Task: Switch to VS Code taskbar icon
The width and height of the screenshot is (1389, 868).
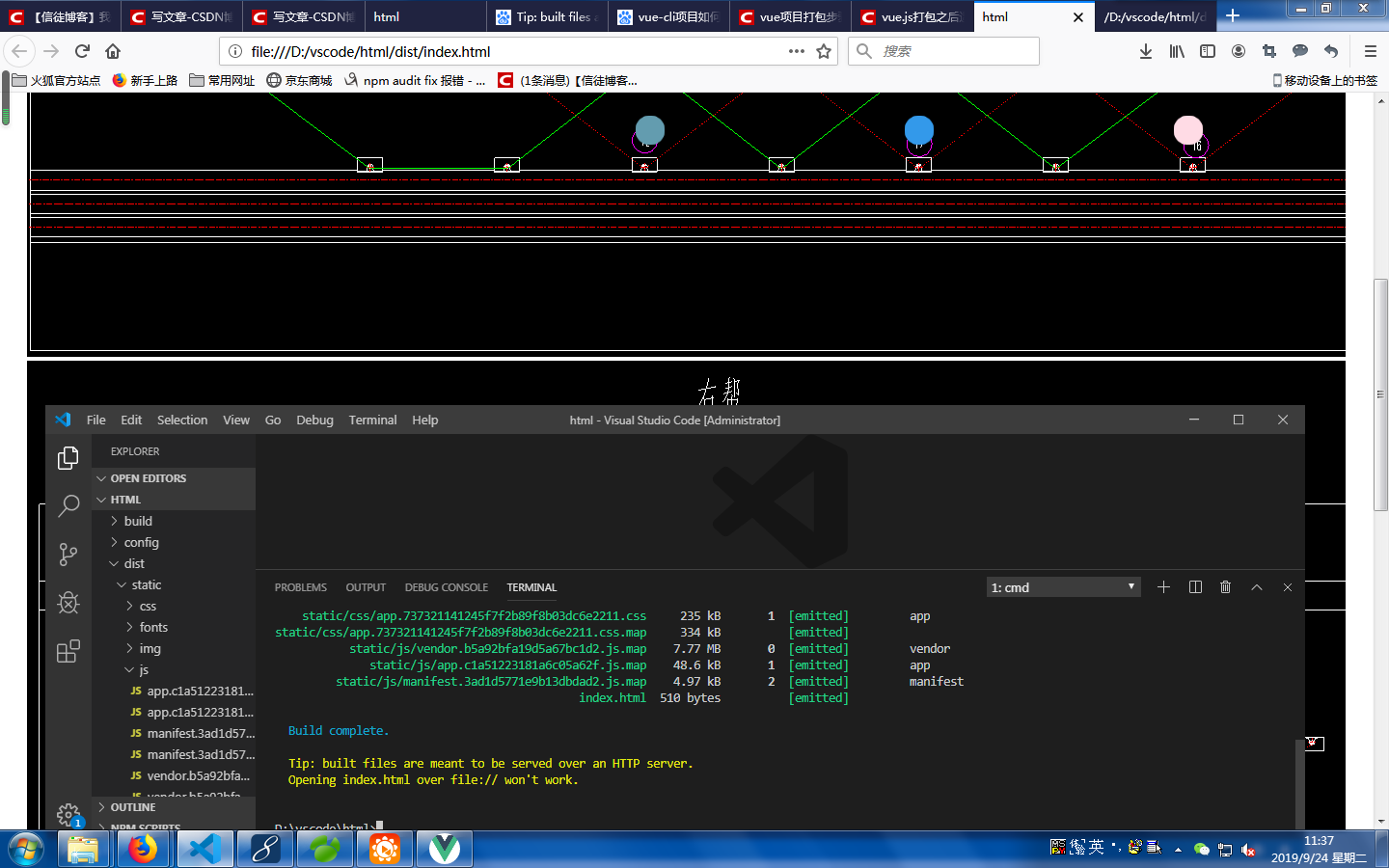Action: (204, 850)
